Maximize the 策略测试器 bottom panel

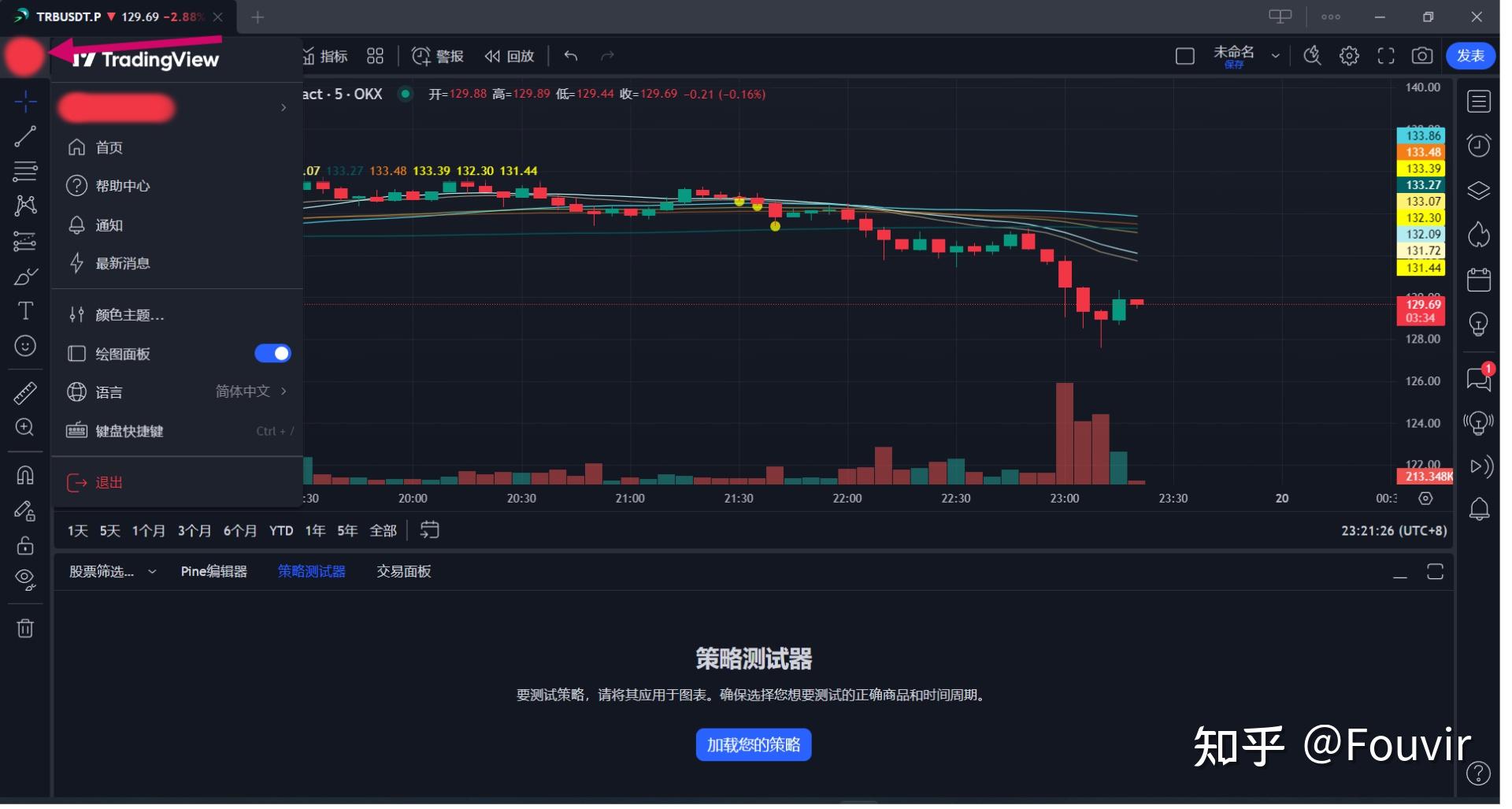[1435, 572]
